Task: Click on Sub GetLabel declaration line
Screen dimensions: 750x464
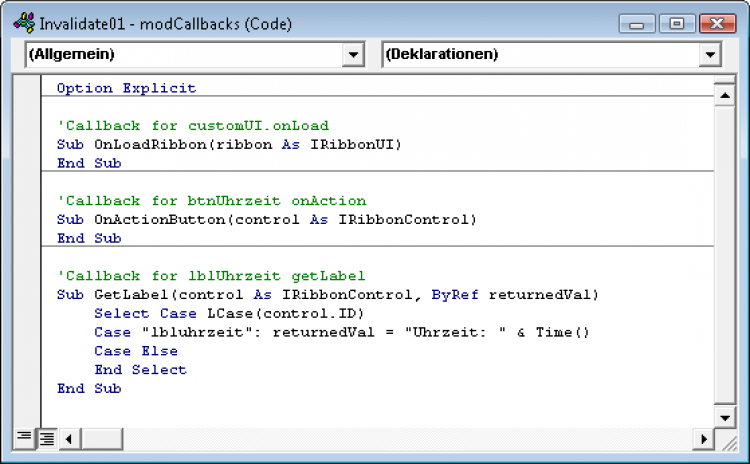Action: click(326, 294)
